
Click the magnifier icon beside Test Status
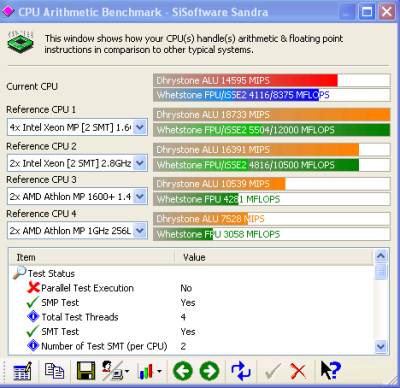click(20, 273)
